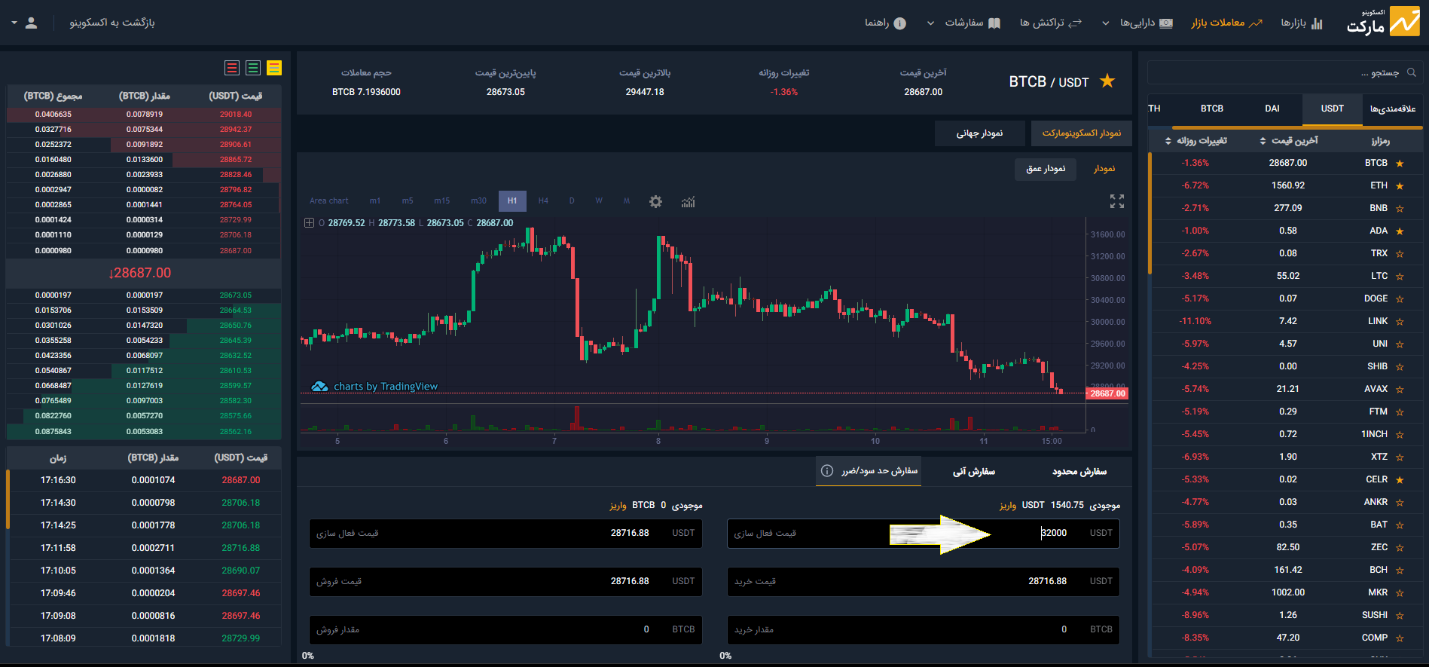Open the chart indicators icon
Viewport: 1429px width, 667px height.
click(688, 201)
